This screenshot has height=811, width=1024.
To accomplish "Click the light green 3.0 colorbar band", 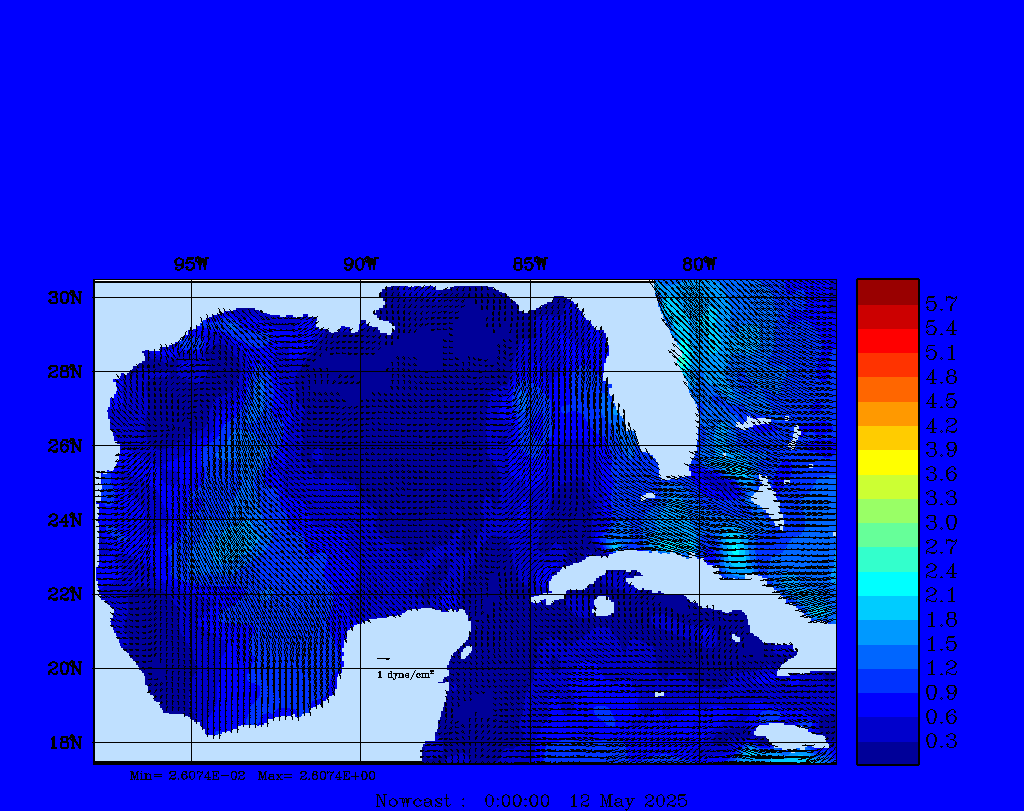I will 887,511.
